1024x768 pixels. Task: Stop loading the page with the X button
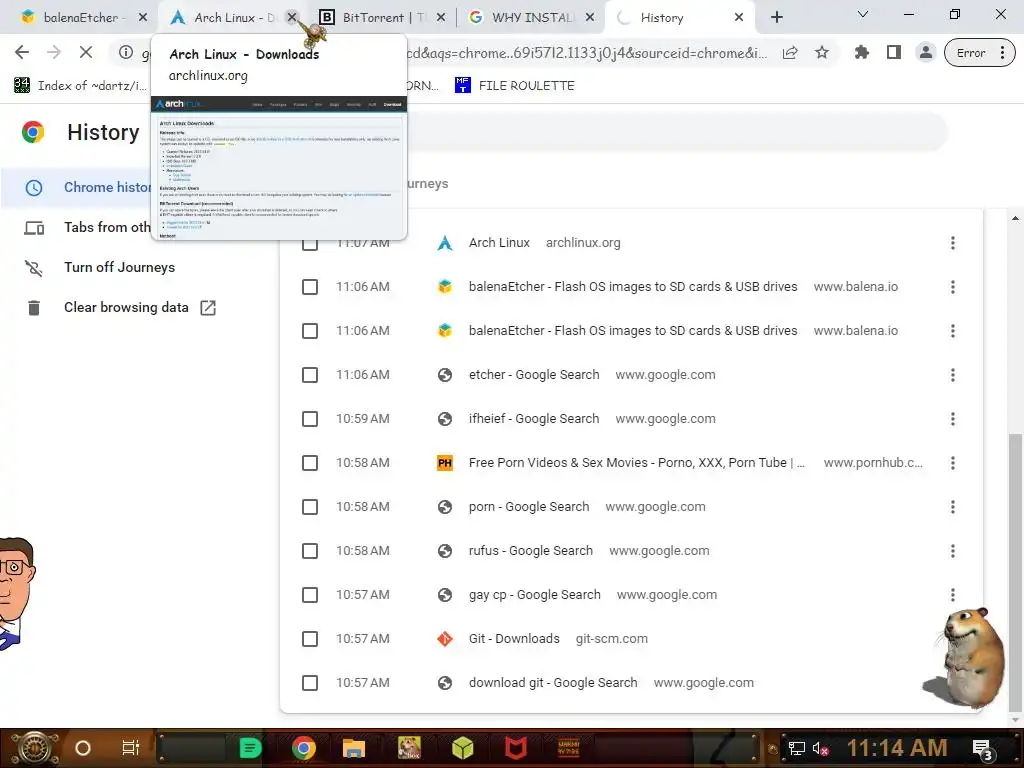(x=86, y=52)
